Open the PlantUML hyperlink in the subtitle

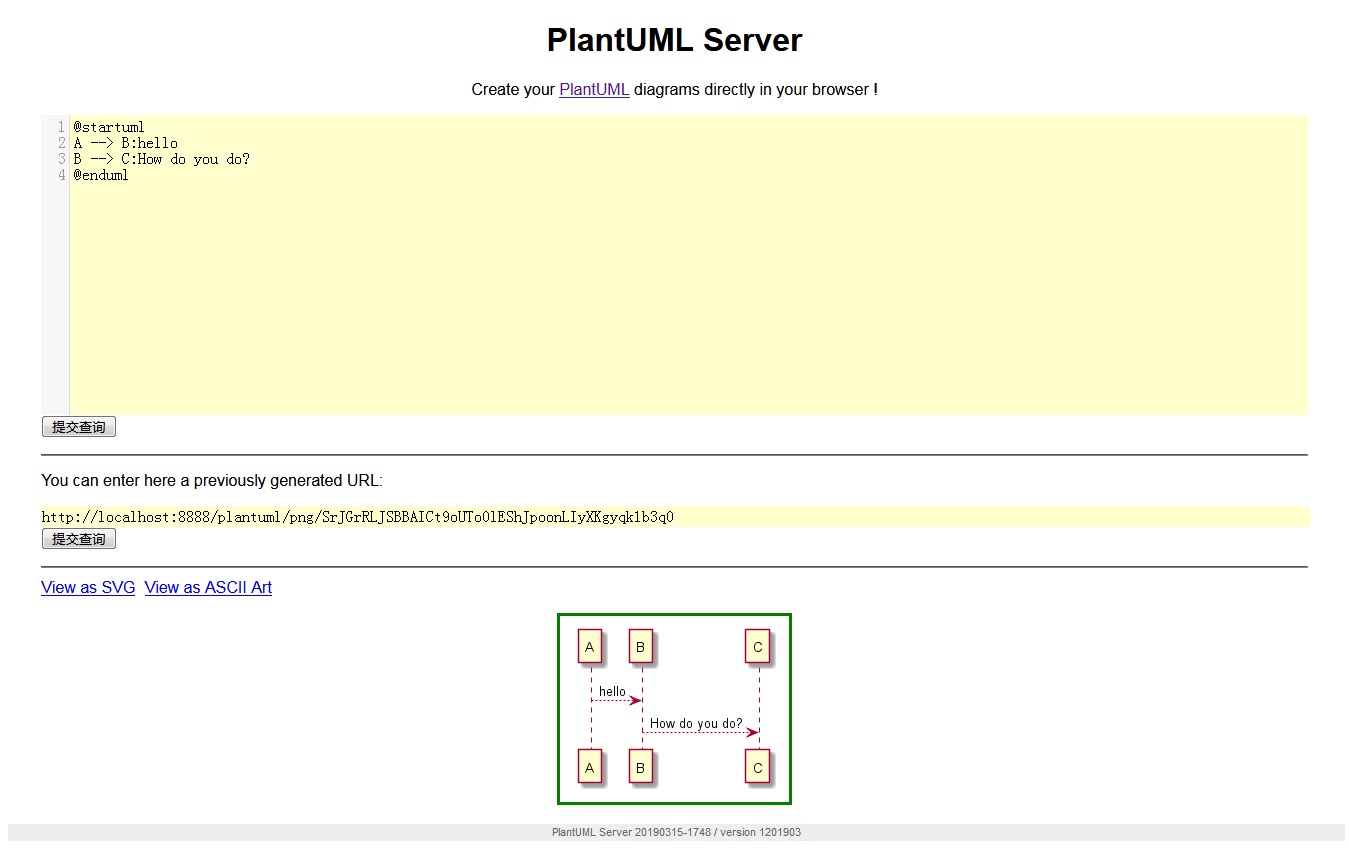point(594,89)
